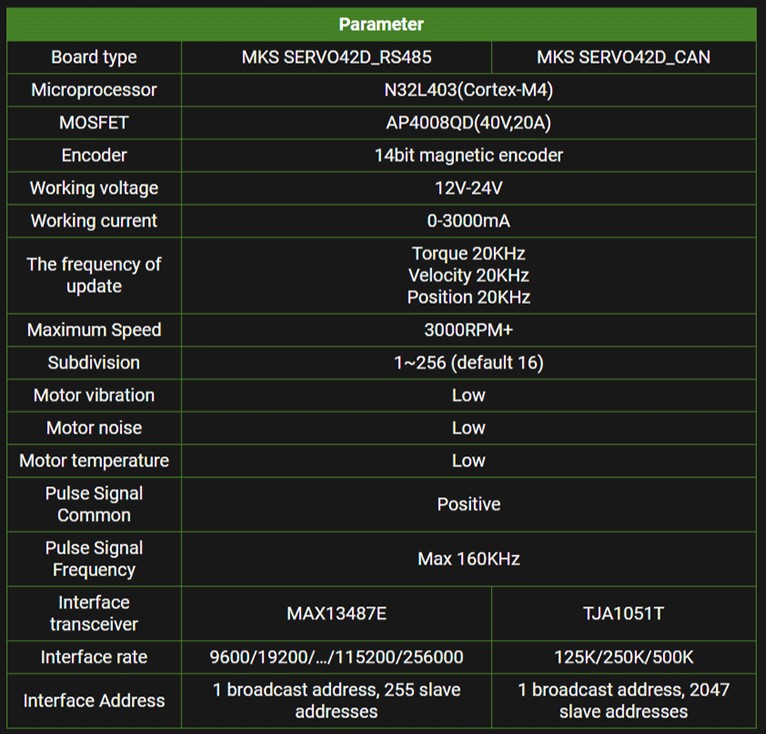
Task: Click the '9600/19200/.../115200/256000' rate cell
Action: click(337, 657)
